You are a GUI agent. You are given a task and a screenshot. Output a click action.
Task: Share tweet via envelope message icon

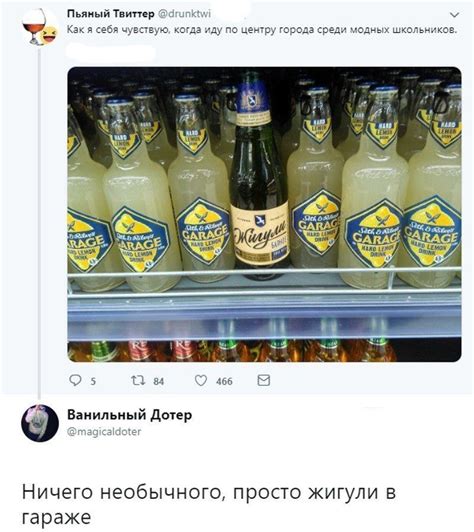[x=264, y=380]
